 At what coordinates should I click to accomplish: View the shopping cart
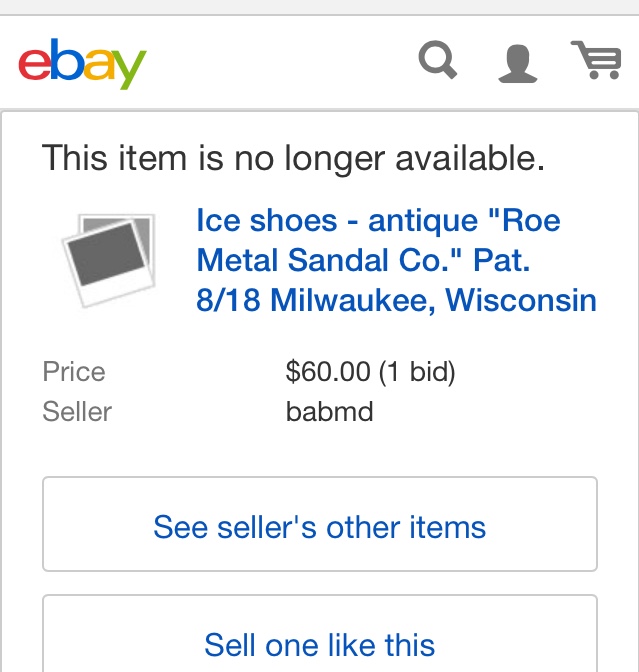coord(596,60)
